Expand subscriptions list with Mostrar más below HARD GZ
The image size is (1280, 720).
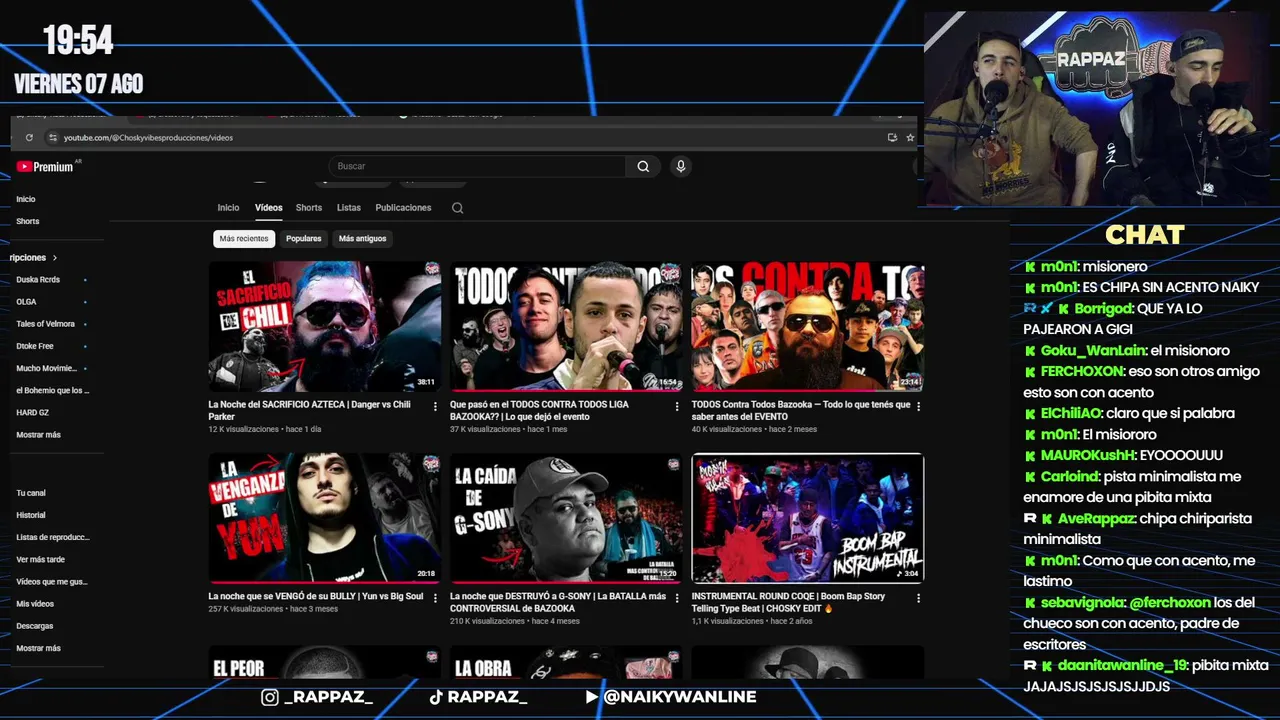tap(39, 435)
